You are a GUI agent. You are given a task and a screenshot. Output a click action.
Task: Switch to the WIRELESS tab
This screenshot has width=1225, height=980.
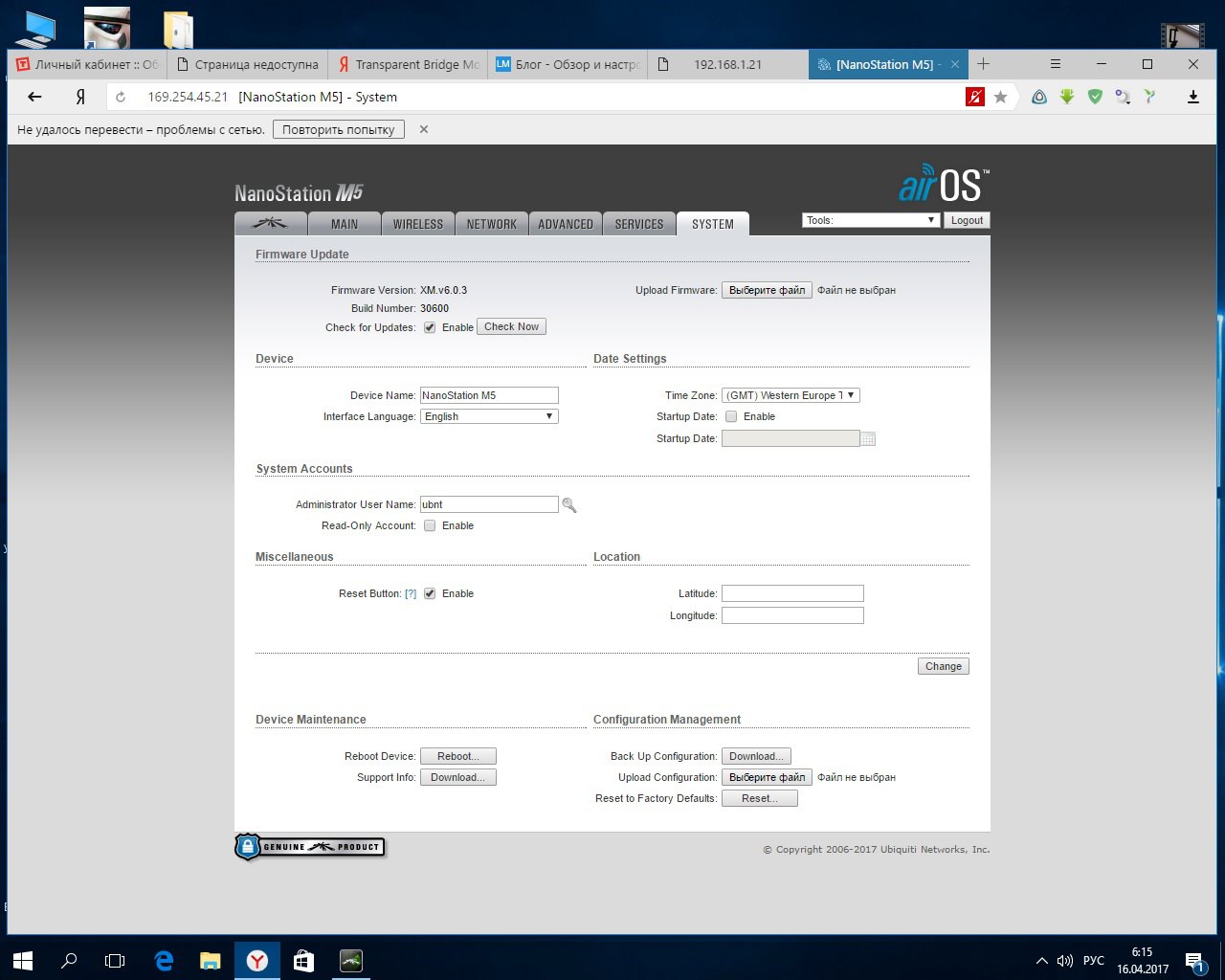[418, 224]
